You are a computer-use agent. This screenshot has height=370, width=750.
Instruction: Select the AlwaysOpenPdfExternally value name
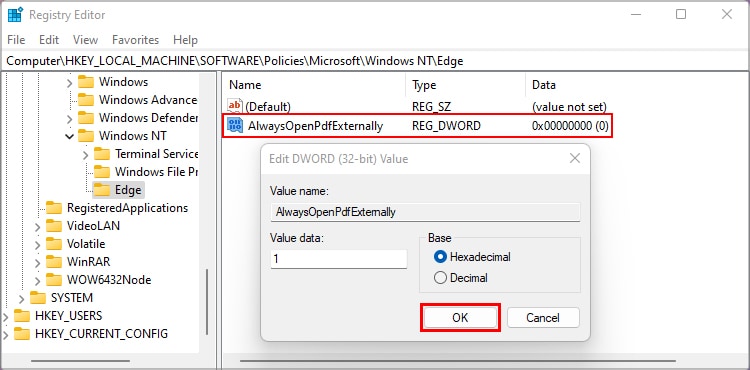click(x=315, y=126)
